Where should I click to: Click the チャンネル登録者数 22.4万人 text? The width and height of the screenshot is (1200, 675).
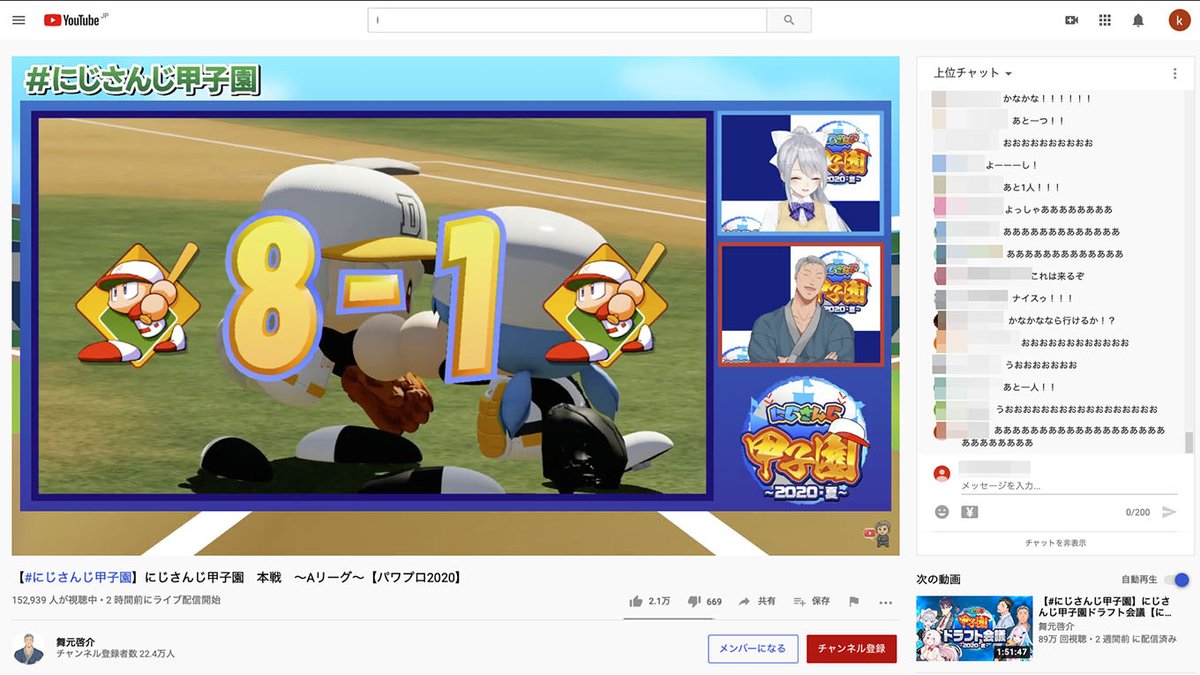click(115, 653)
